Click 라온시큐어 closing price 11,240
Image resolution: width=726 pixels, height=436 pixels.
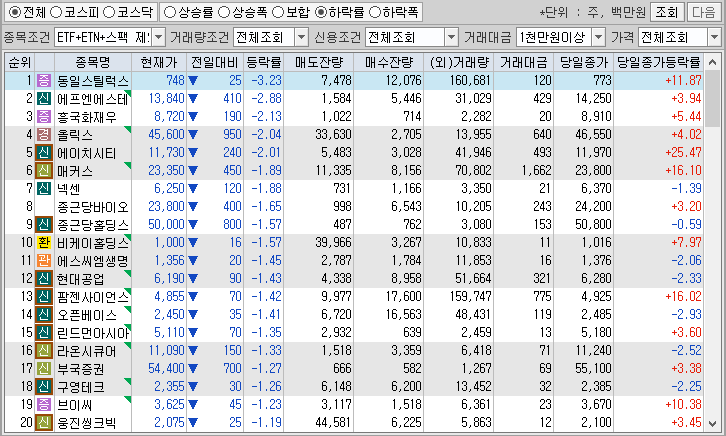point(594,350)
